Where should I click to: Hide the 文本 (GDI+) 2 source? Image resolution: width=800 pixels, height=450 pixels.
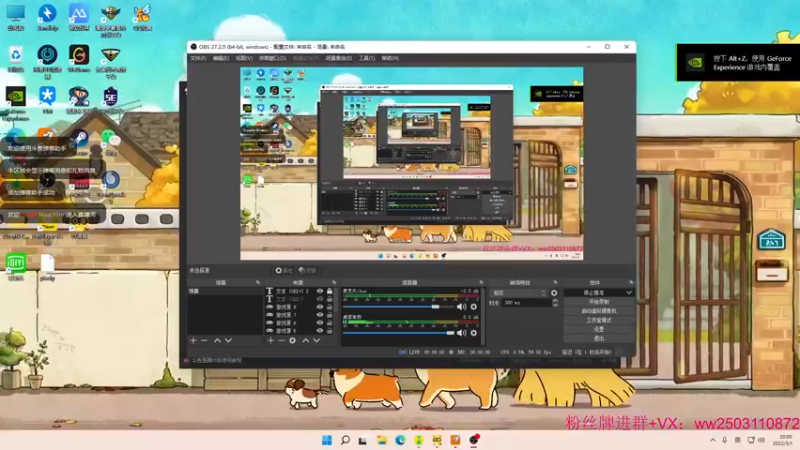click(x=320, y=291)
